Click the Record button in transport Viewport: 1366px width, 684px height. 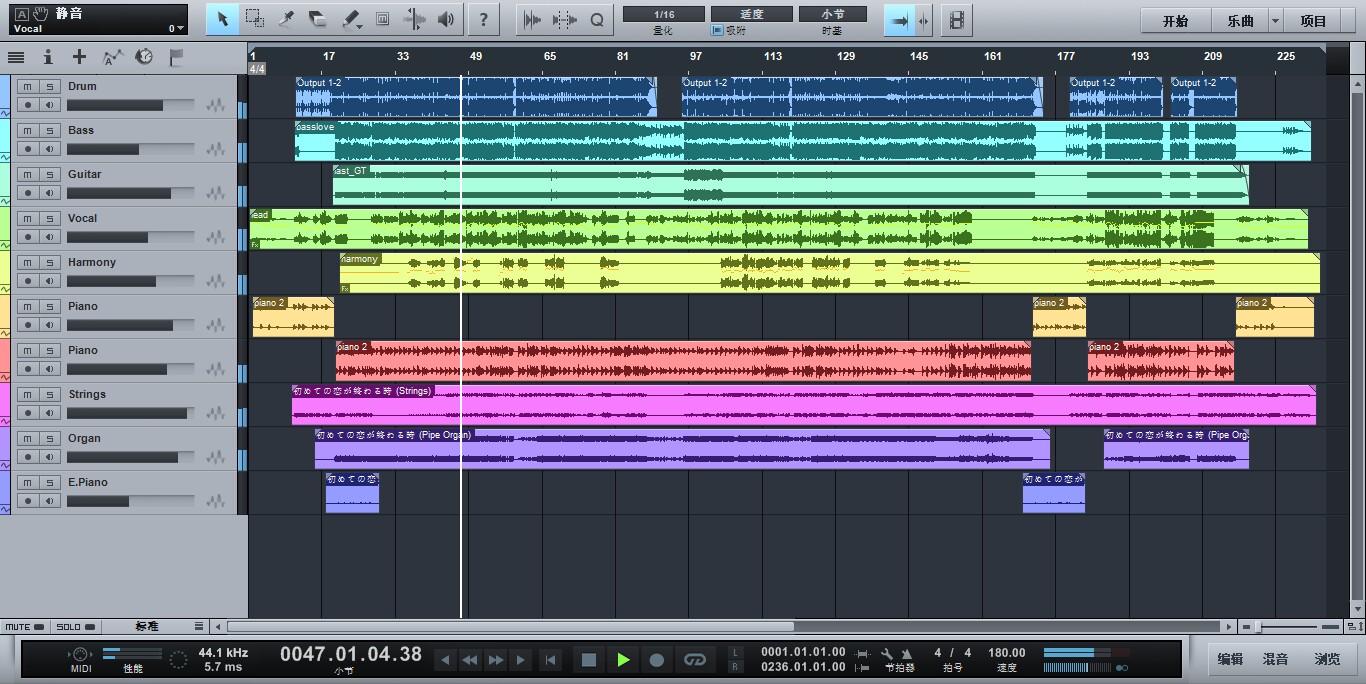point(657,660)
